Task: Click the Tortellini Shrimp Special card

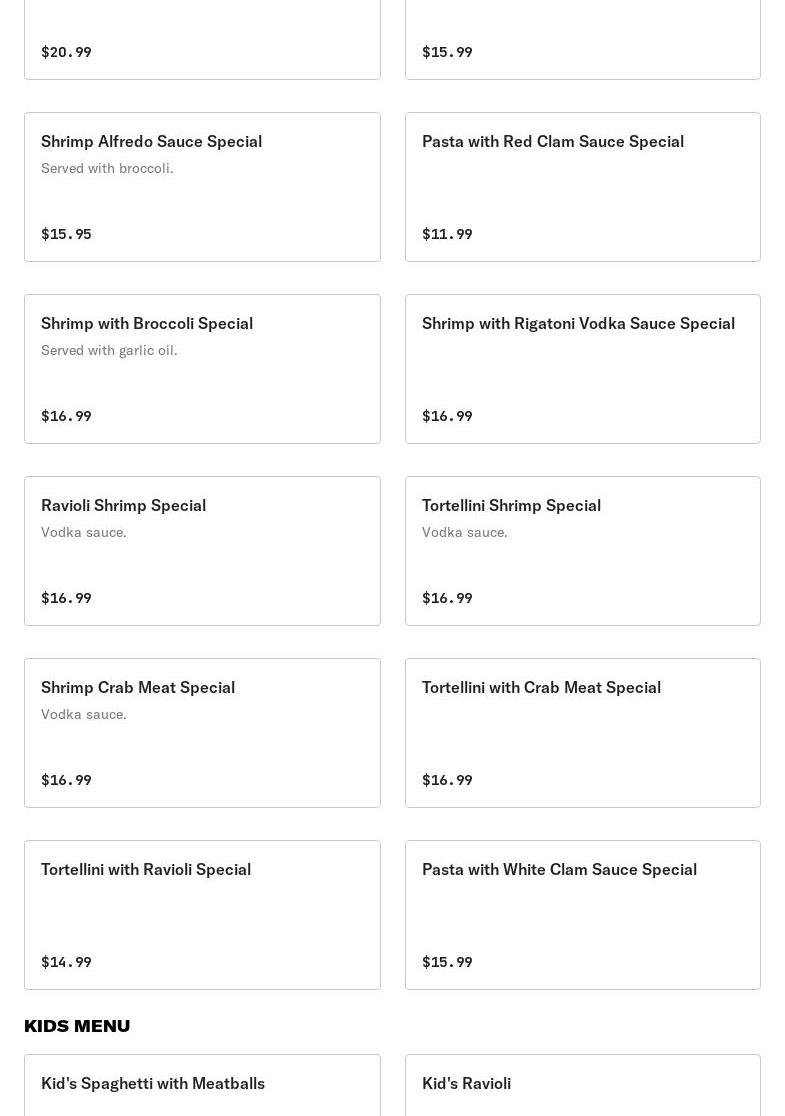Action: click(582, 551)
